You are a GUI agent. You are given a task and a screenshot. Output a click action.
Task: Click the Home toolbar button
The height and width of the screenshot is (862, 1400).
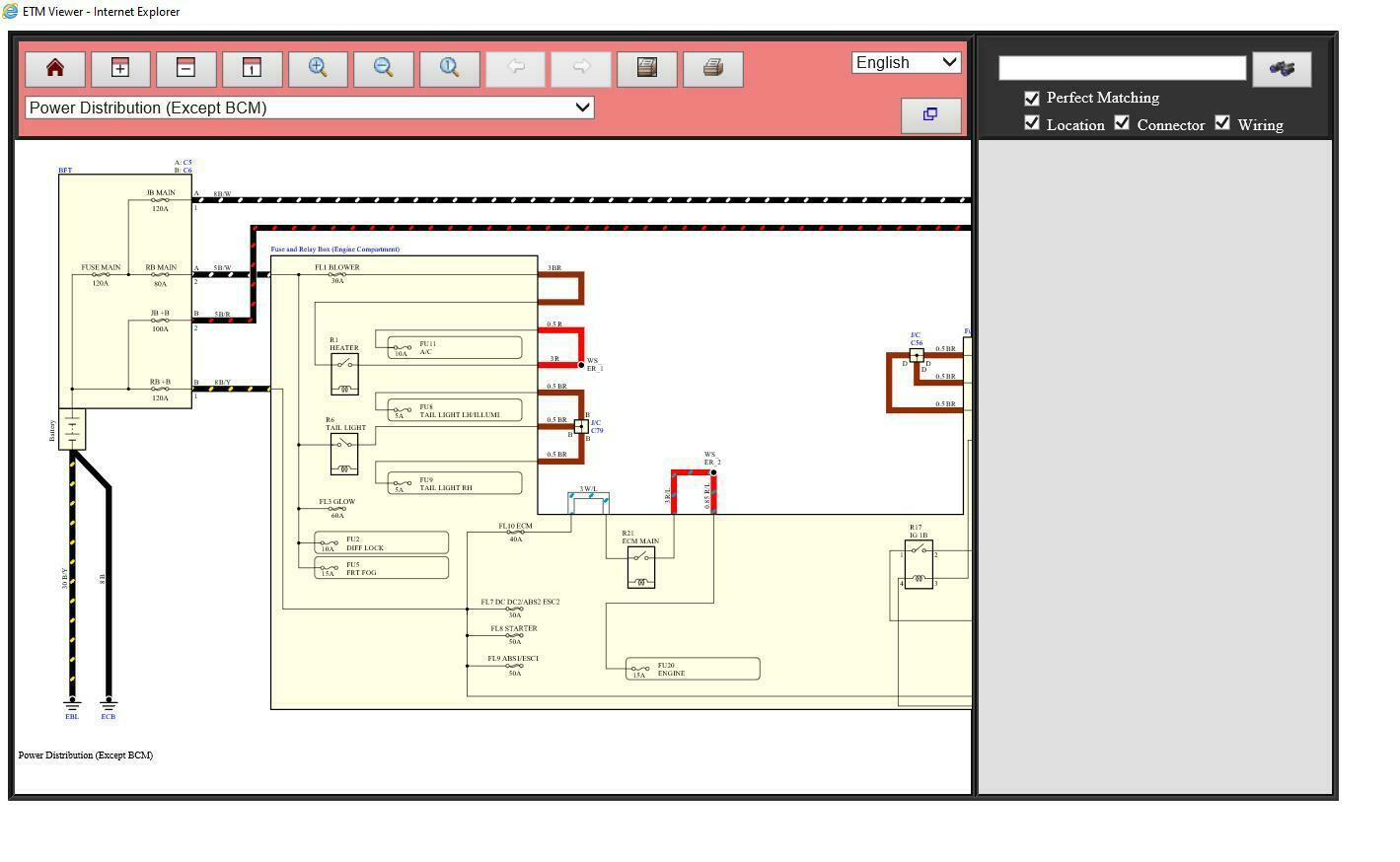(55, 68)
